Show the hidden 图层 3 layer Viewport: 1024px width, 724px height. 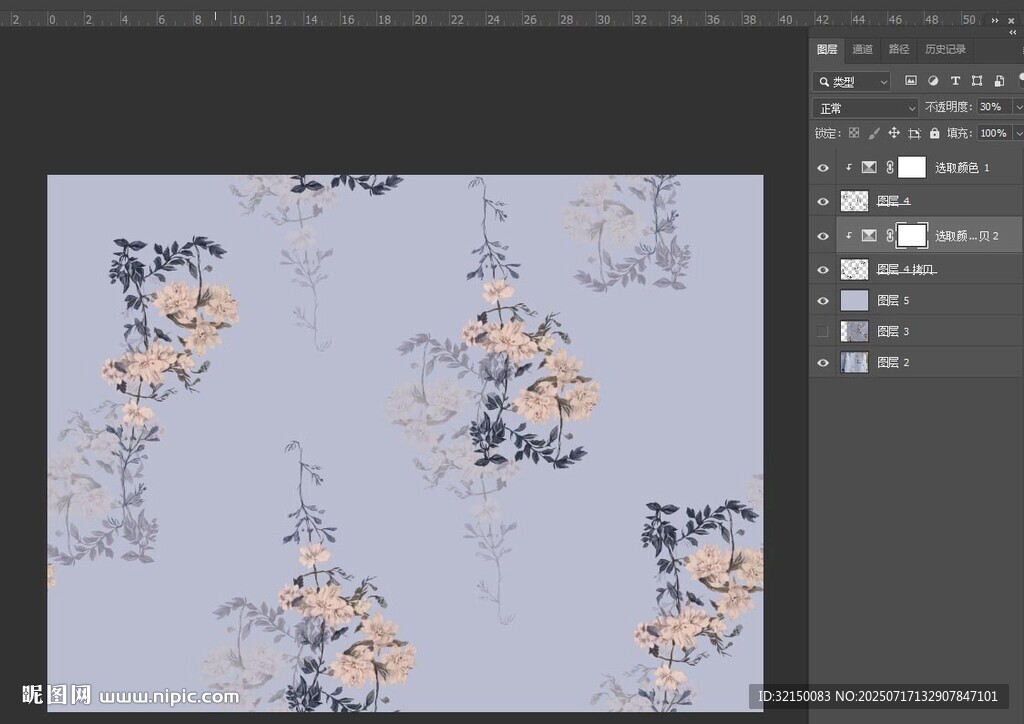pyautogui.click(x=823, y=331)
